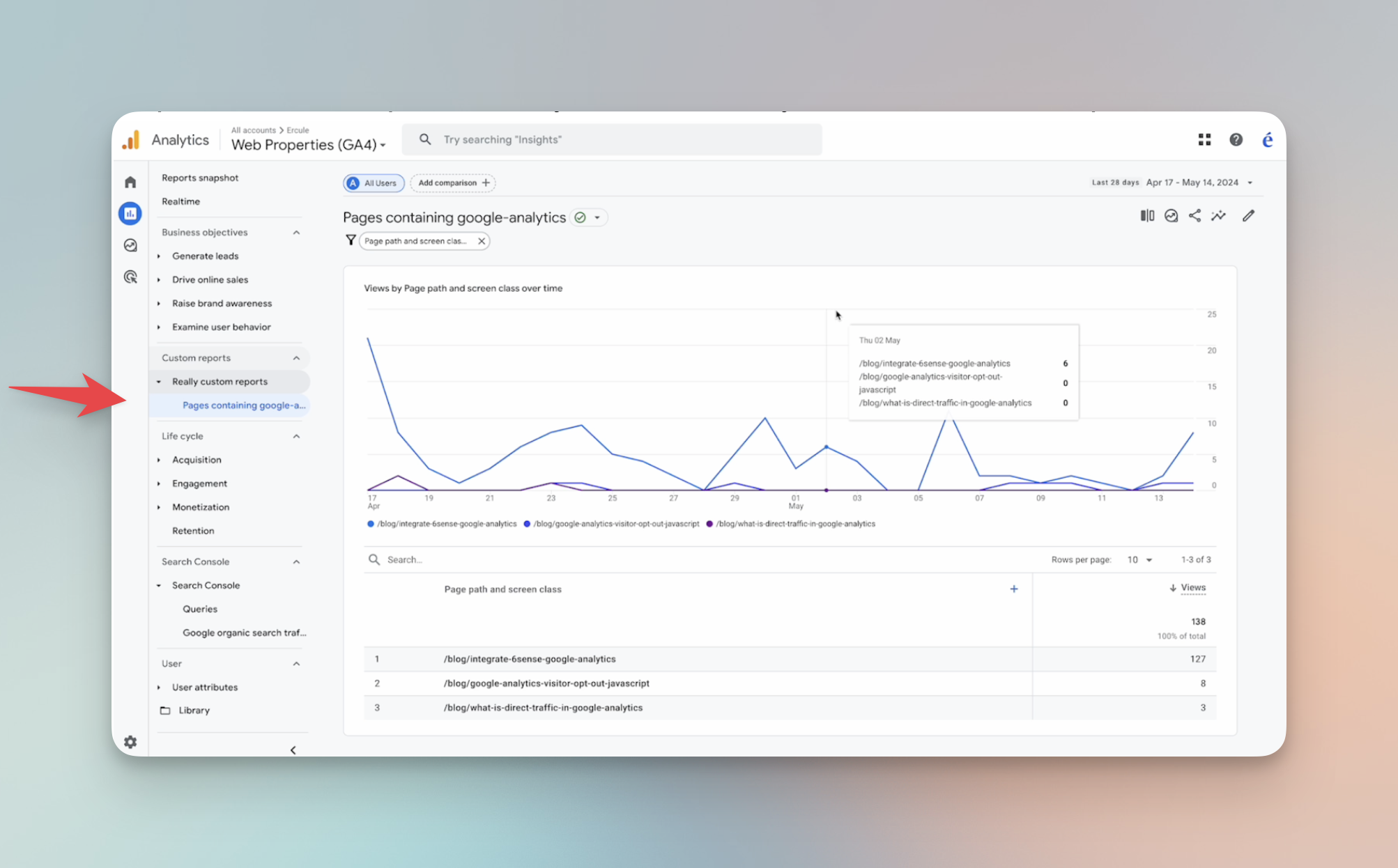Change Rows per page dropdown
The width and height of the screenshot is (1398, 868).
1140,560
